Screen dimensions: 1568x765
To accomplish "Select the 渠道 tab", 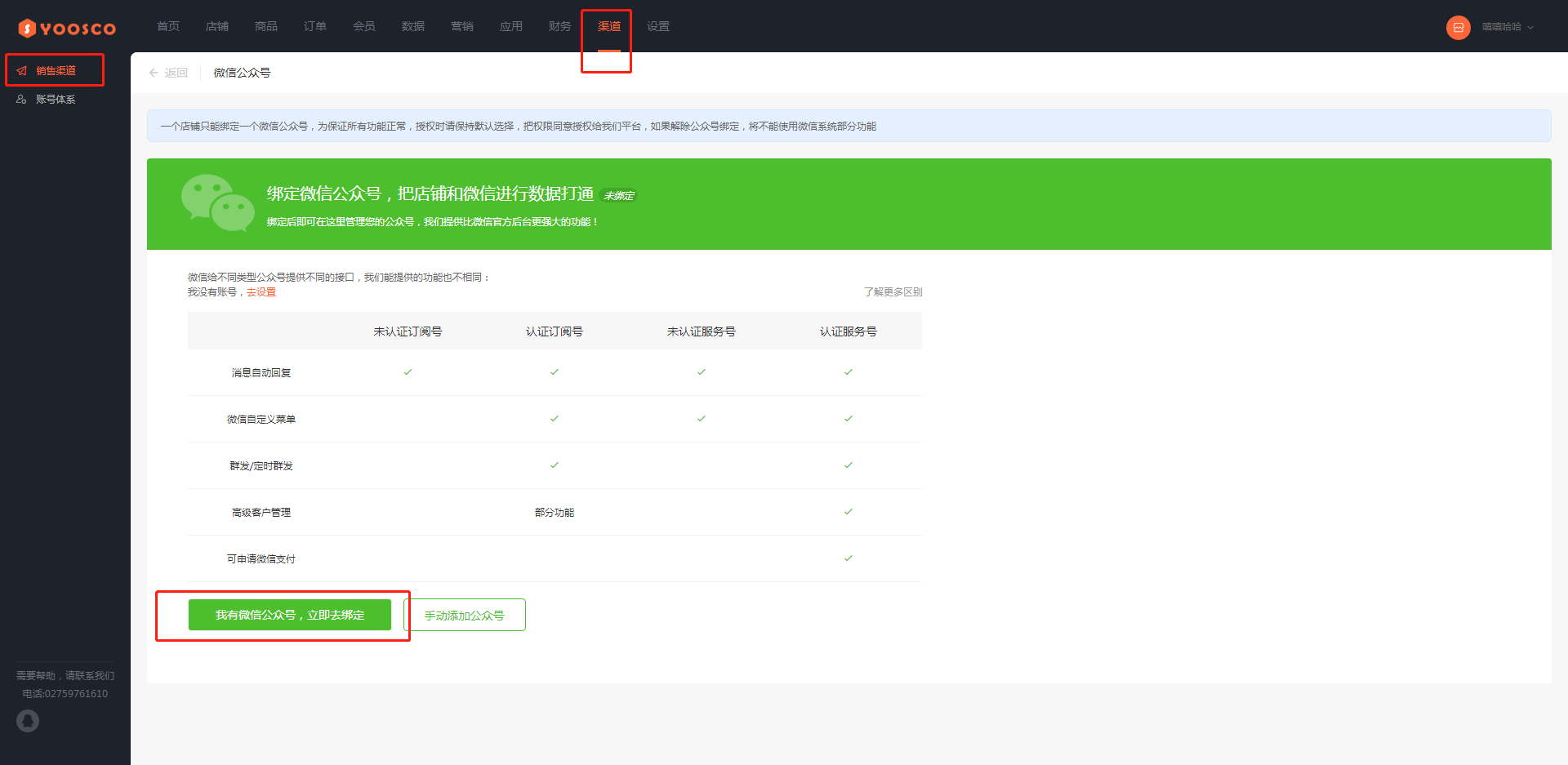I will point(609,26).
